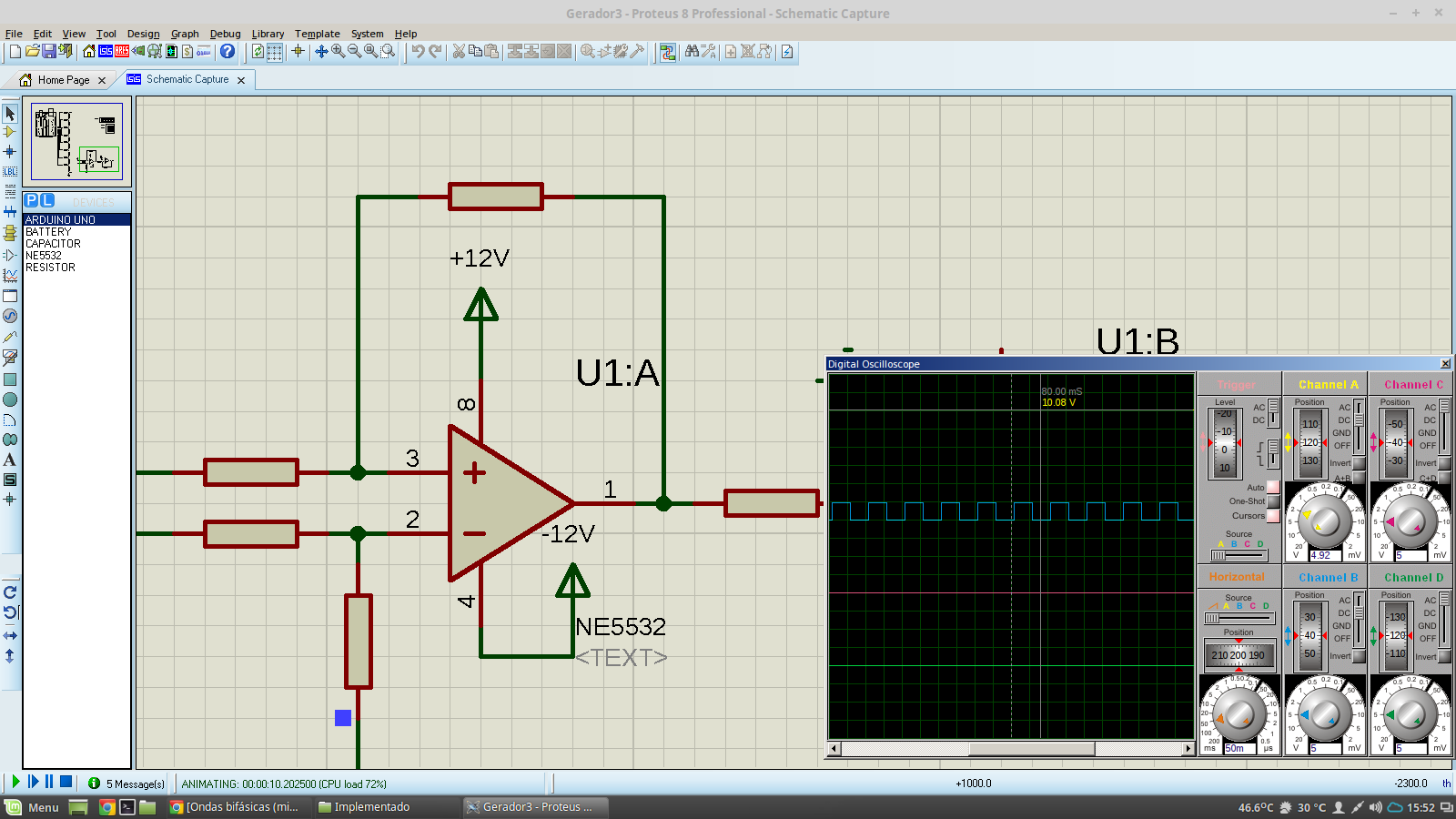This screenshot has width=1456, height=819.
Task: Click the X-Mirror horizontal flip icon
Action: [x=10, y=635]
